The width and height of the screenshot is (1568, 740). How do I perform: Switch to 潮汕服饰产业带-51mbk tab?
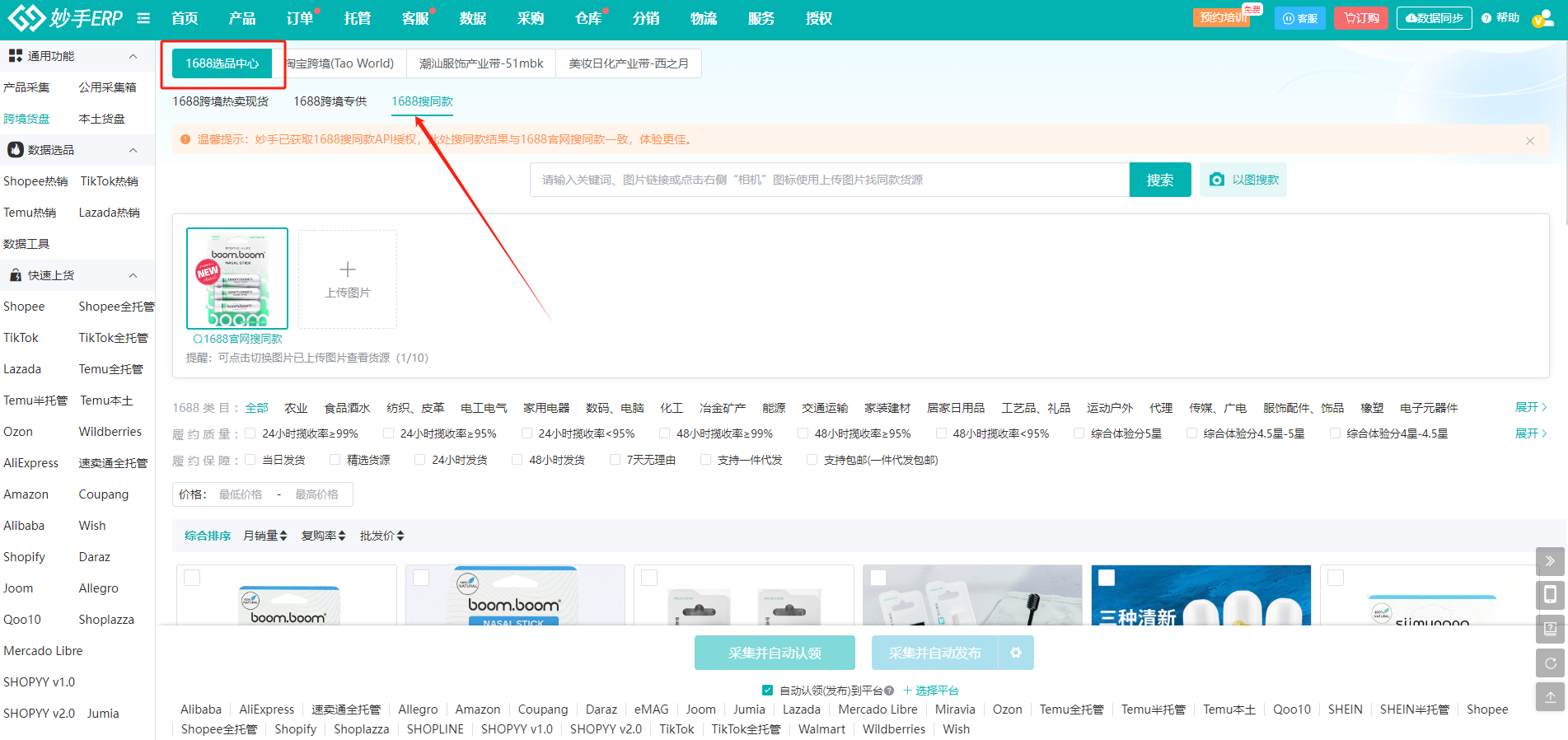[x=481, y=63]
